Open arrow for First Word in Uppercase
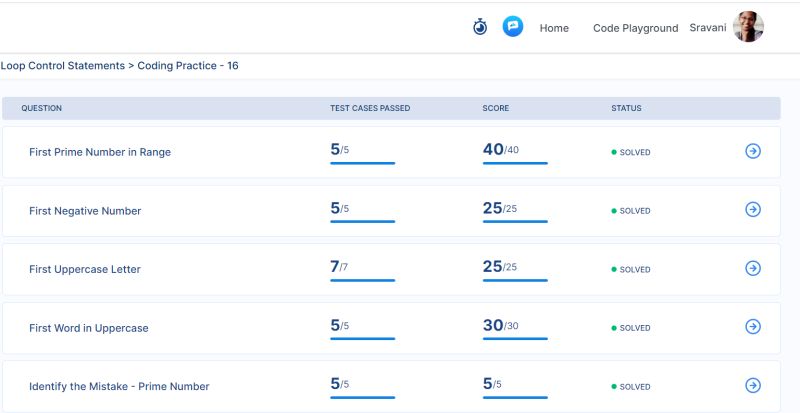Viewport: 800px width, 413px height. [x=753, y=327]
